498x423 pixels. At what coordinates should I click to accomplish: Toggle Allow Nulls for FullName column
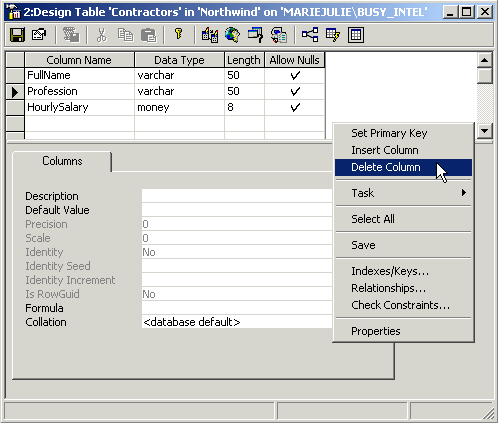pos(295,75)
